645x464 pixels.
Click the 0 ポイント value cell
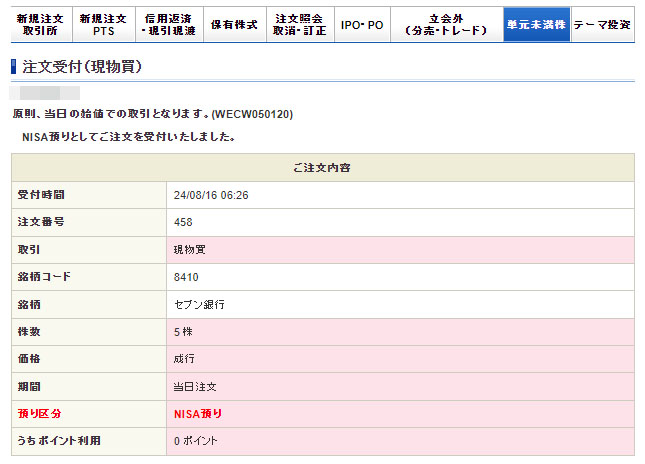196,441
